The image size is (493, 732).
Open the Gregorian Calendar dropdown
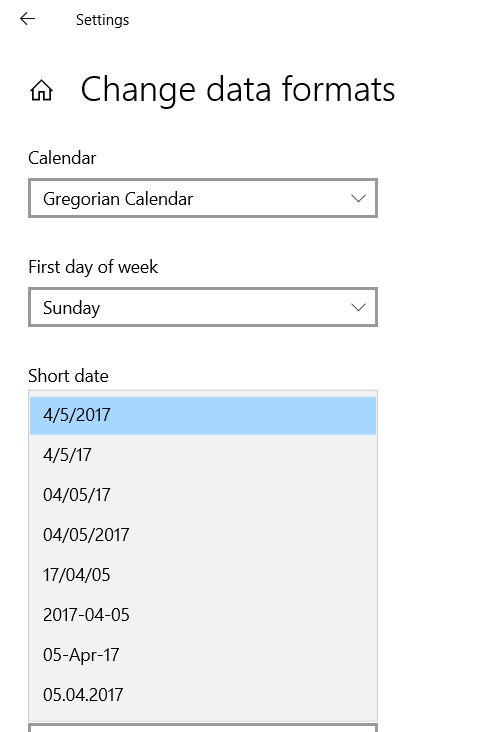[x=203, y=198]
